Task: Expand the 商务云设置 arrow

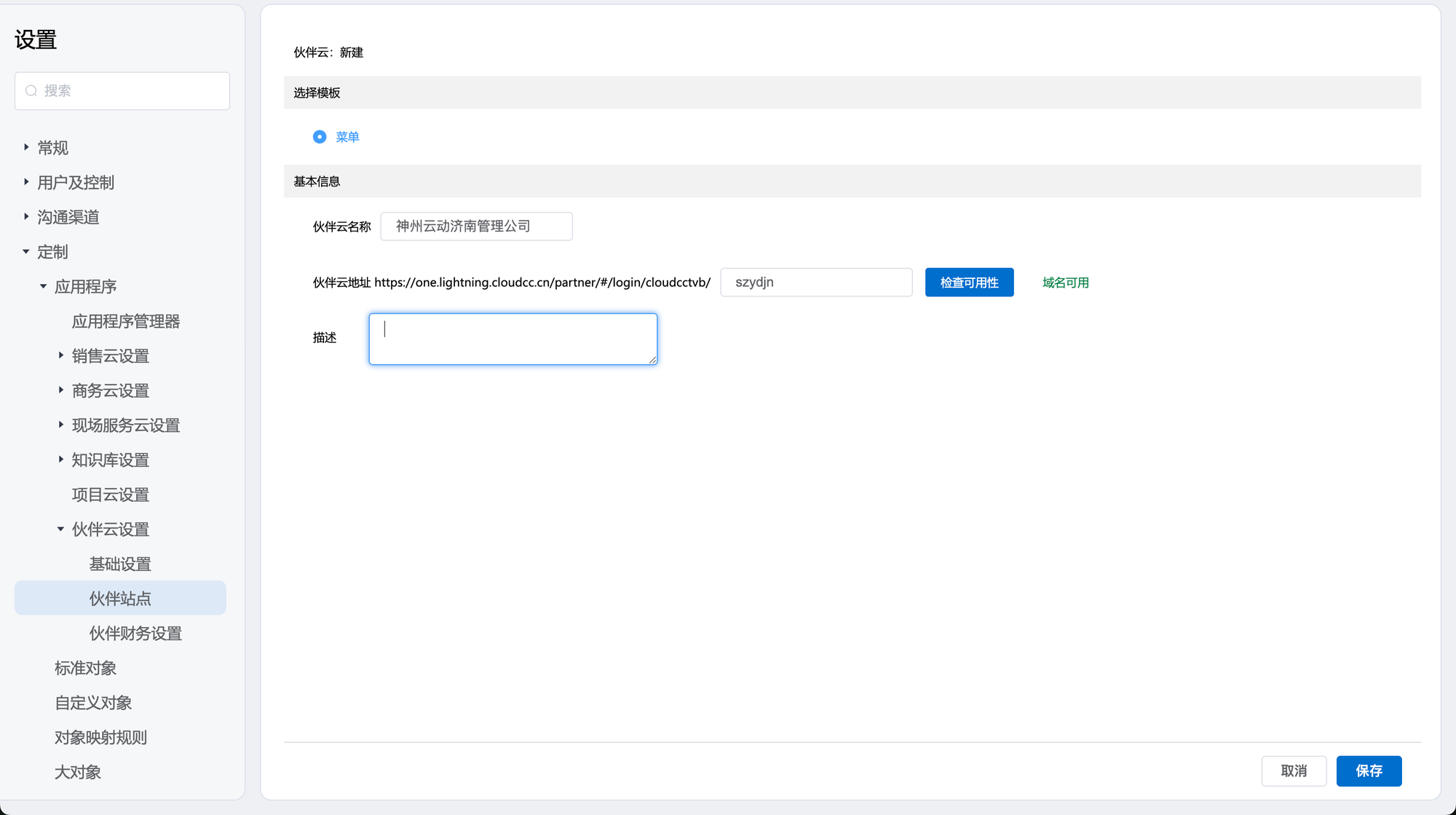Action: pyautogui.click(x=61, y=390)
